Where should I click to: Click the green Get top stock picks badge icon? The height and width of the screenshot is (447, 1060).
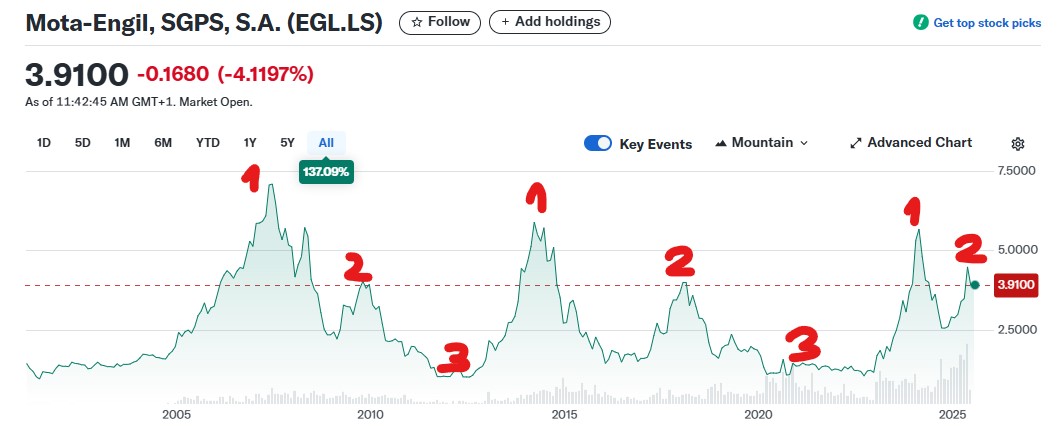[x=920, y=22]
